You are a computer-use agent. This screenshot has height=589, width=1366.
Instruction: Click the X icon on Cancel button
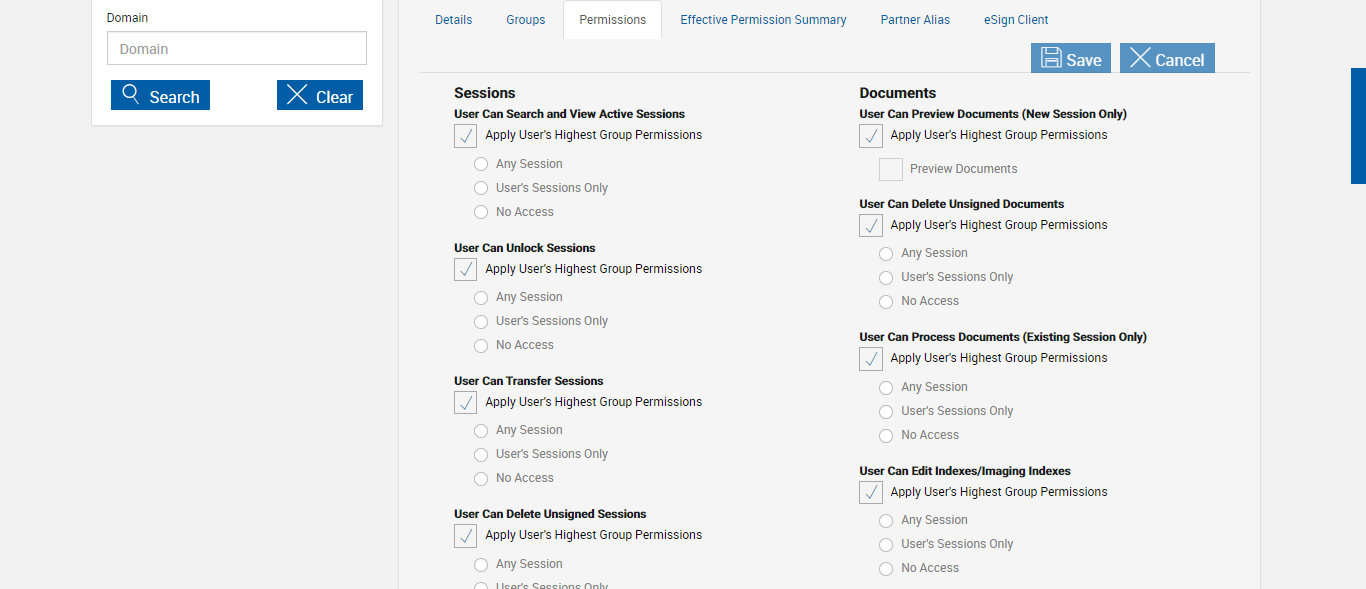1140,58
